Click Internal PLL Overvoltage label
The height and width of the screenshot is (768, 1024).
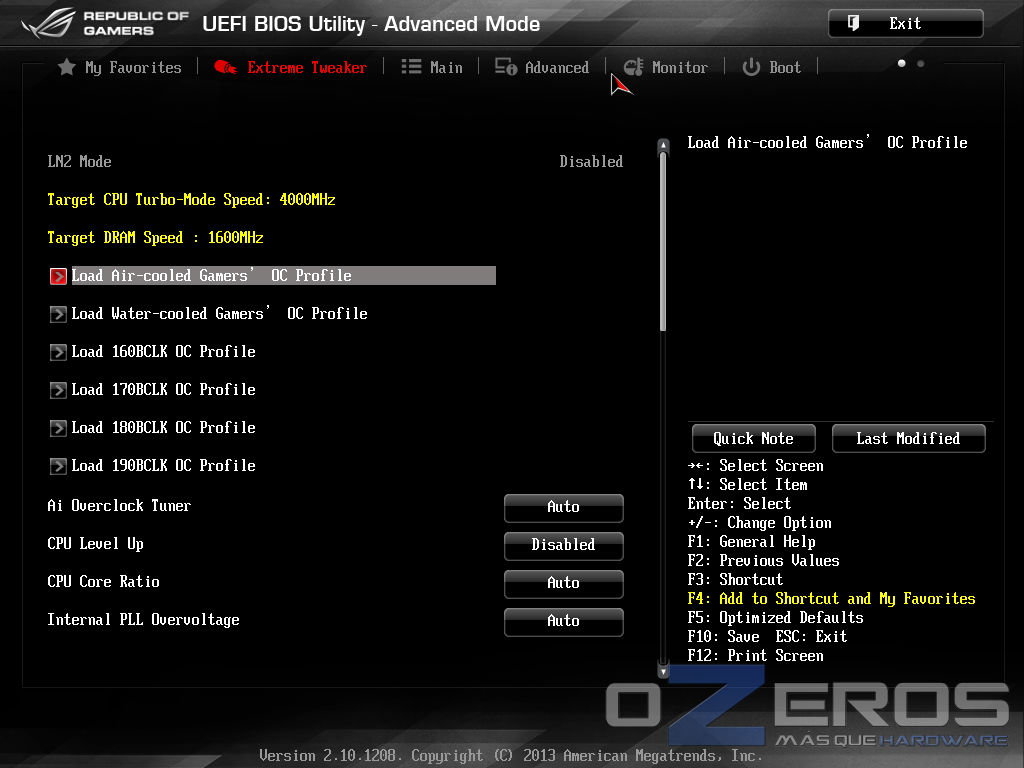coord(143,620)
